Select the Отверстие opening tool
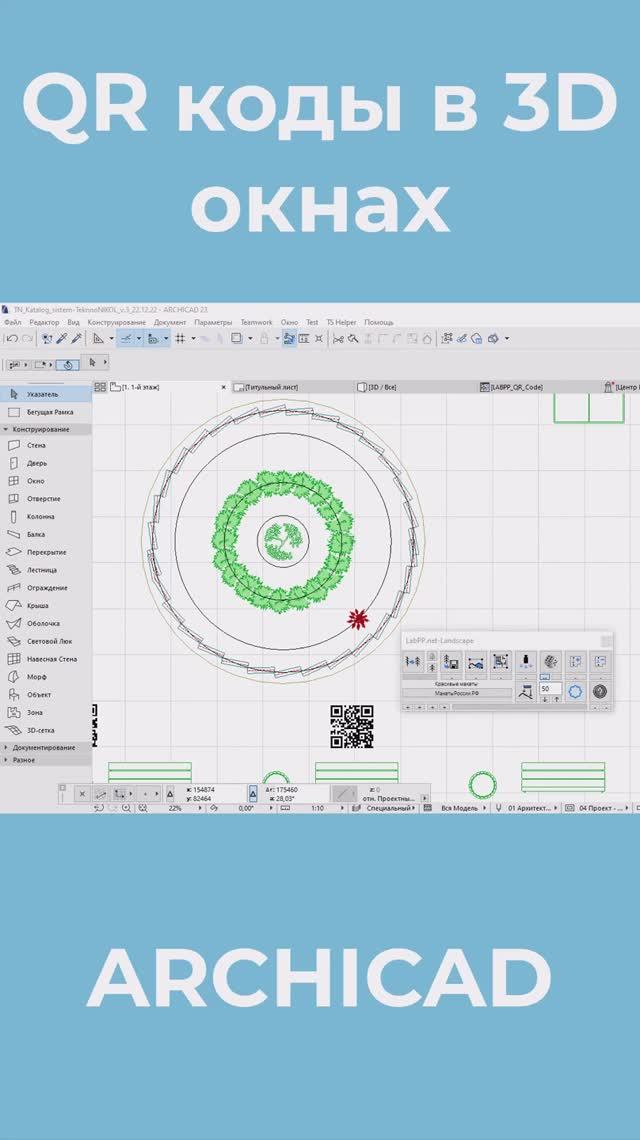The image size is (640, 1140). pos(45,499)
